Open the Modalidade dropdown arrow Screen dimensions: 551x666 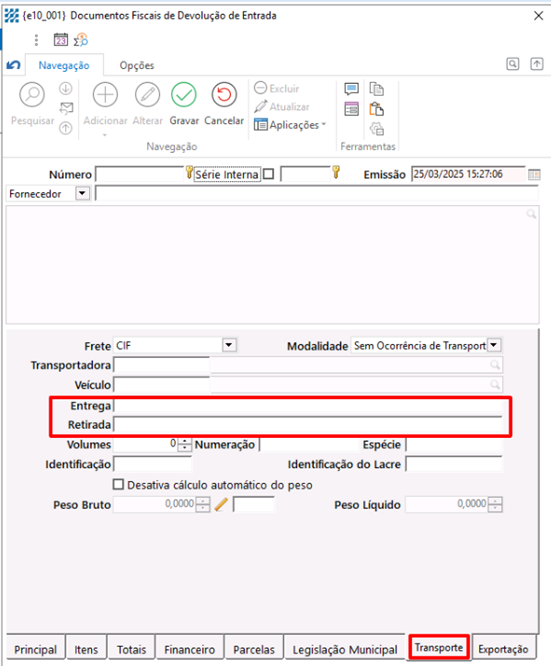click(494, 345)
